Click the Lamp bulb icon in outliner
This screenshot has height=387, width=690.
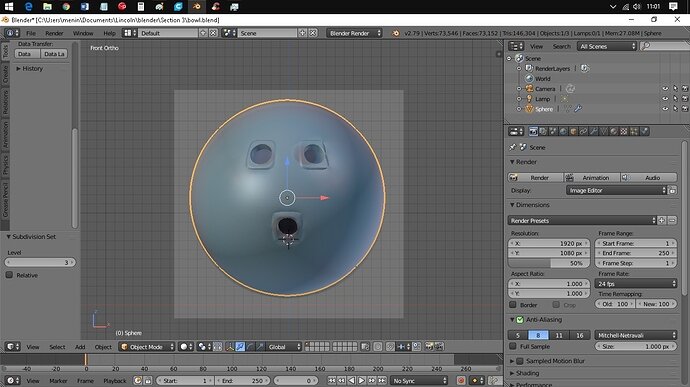(529, 99)
